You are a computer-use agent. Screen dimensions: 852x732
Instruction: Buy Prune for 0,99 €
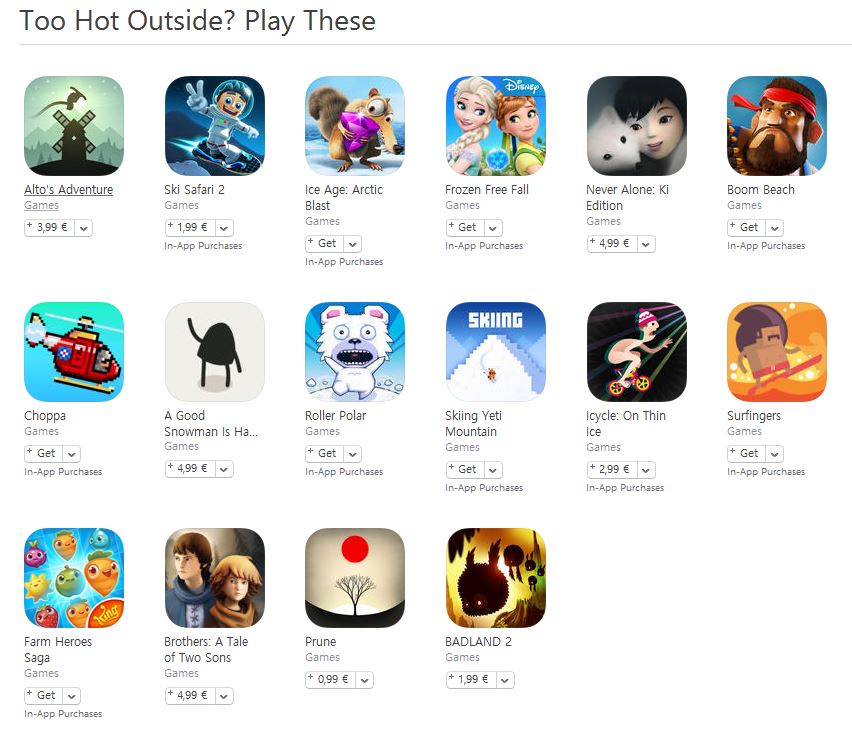[331, 680]
